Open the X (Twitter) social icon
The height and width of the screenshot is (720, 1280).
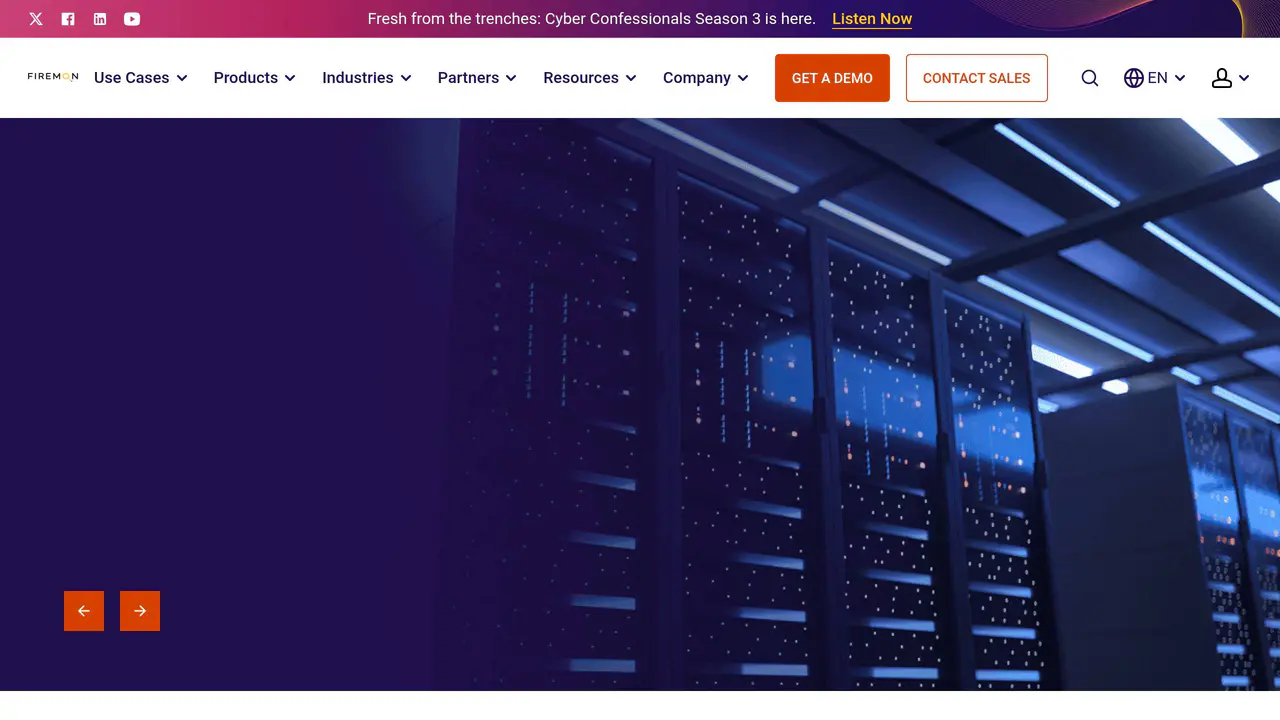36,19
